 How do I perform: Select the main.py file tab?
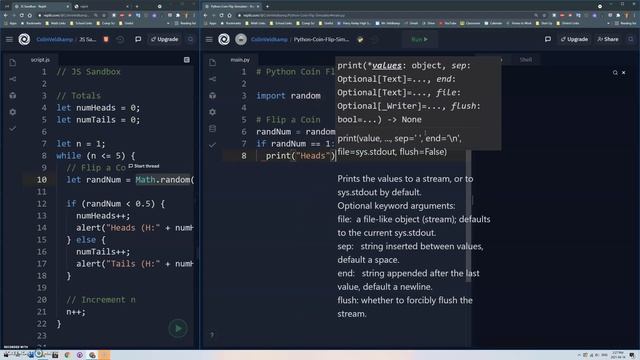tap(240, 60)
